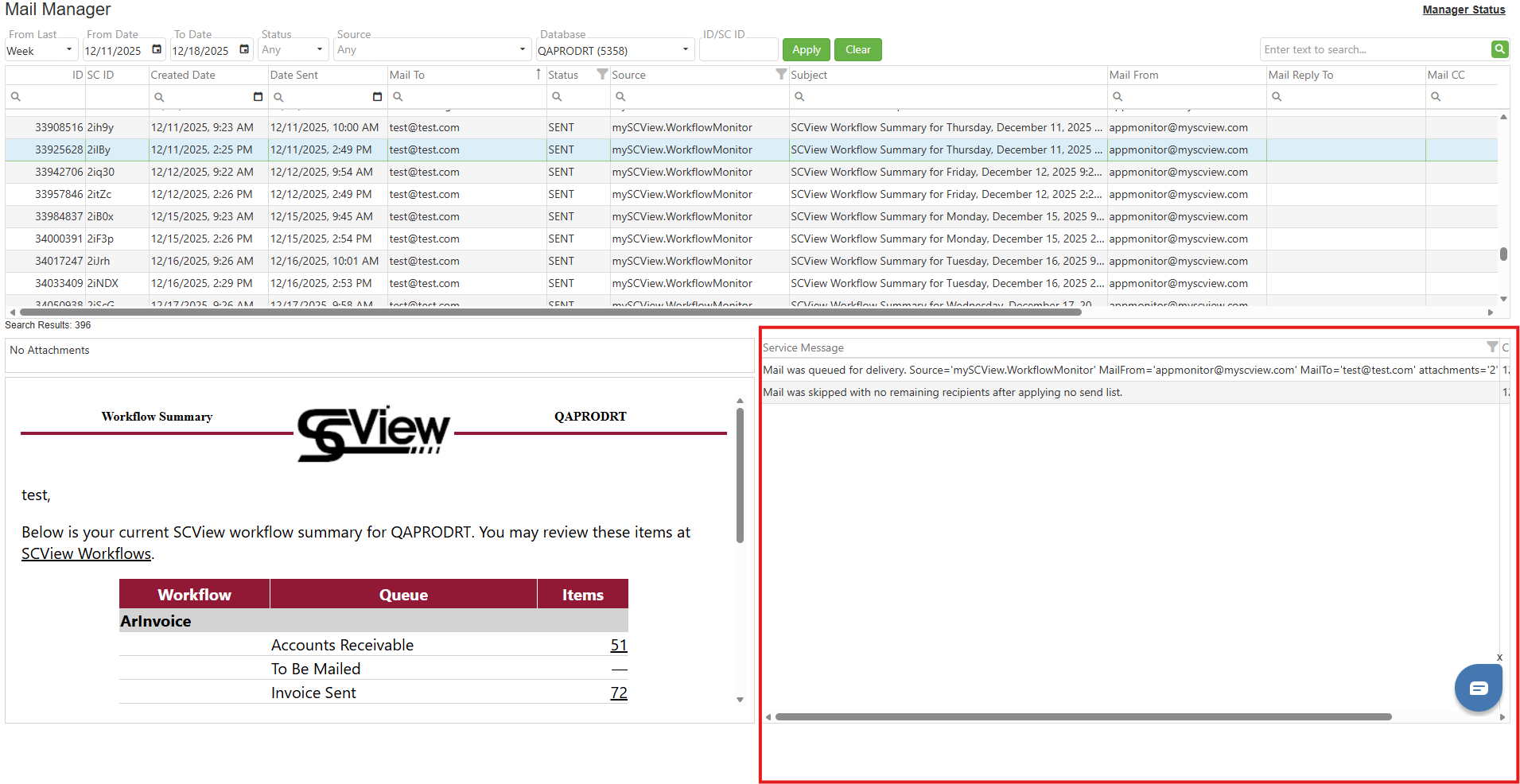Open Invoice Sent 72 items link

click(619, 693)
